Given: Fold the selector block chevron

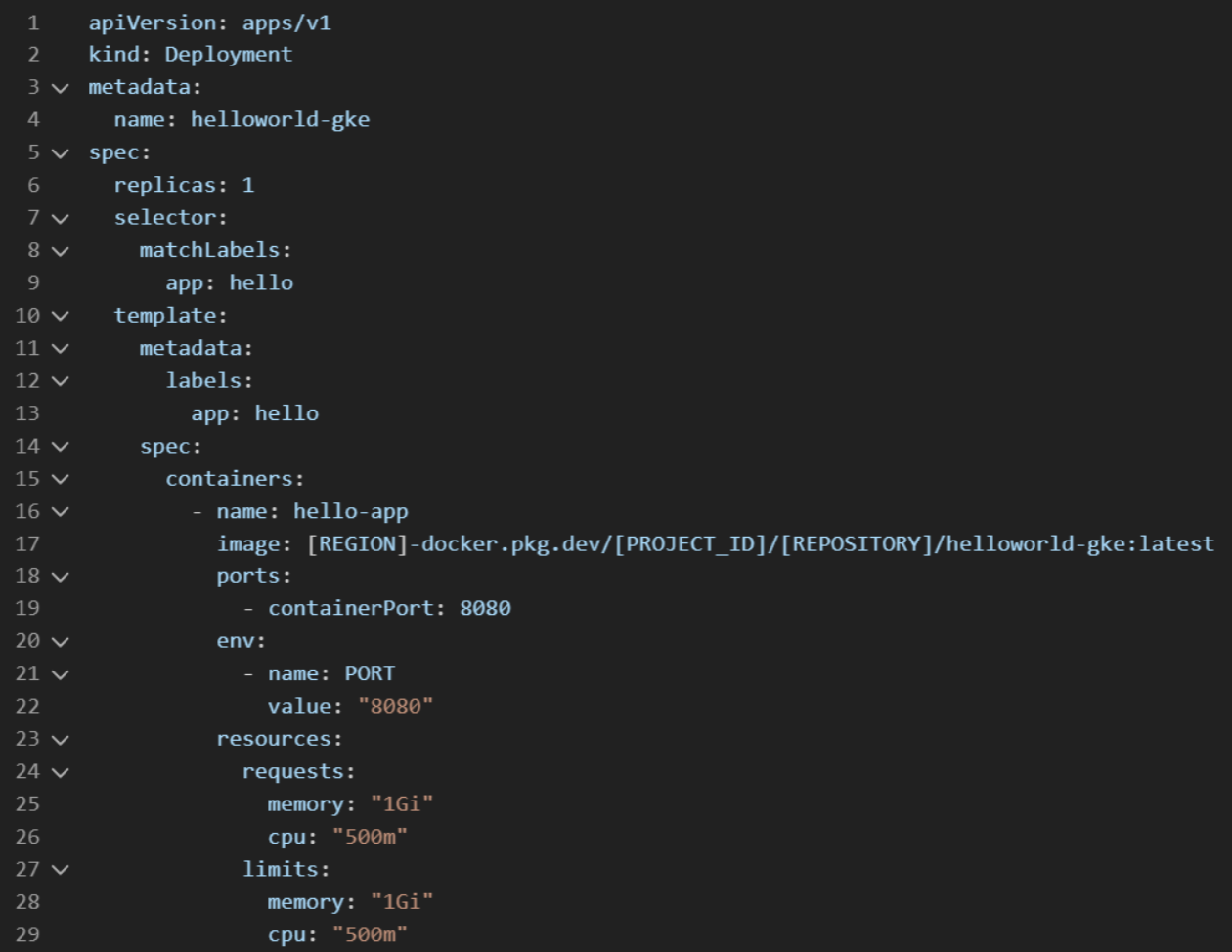Looking at the screenshot, I should point(61,219).
